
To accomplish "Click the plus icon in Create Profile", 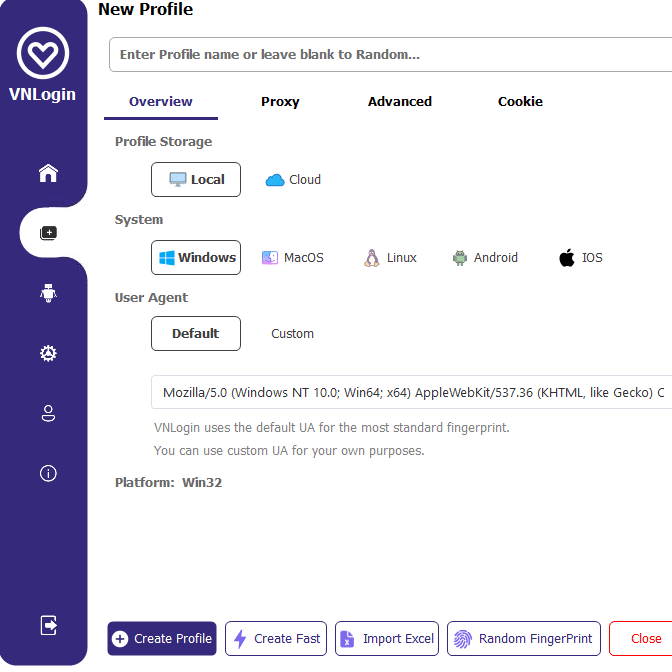I will 120,639.
